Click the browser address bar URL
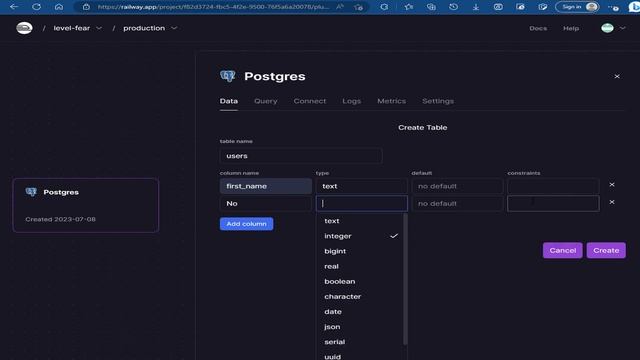 [213, 7]
